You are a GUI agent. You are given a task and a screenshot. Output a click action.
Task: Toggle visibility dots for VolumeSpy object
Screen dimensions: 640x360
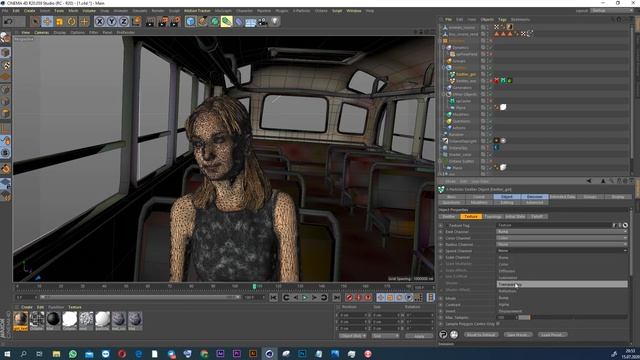pos(488,148)
